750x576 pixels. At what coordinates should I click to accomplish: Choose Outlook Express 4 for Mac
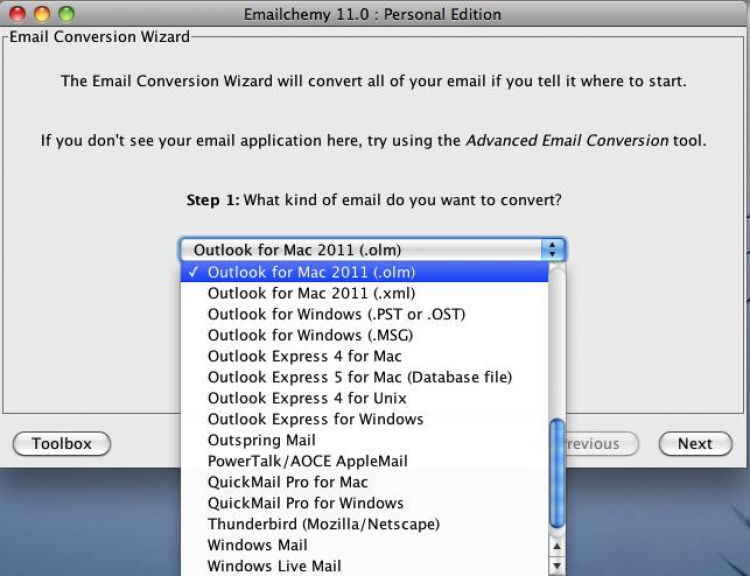coord(364,356)
